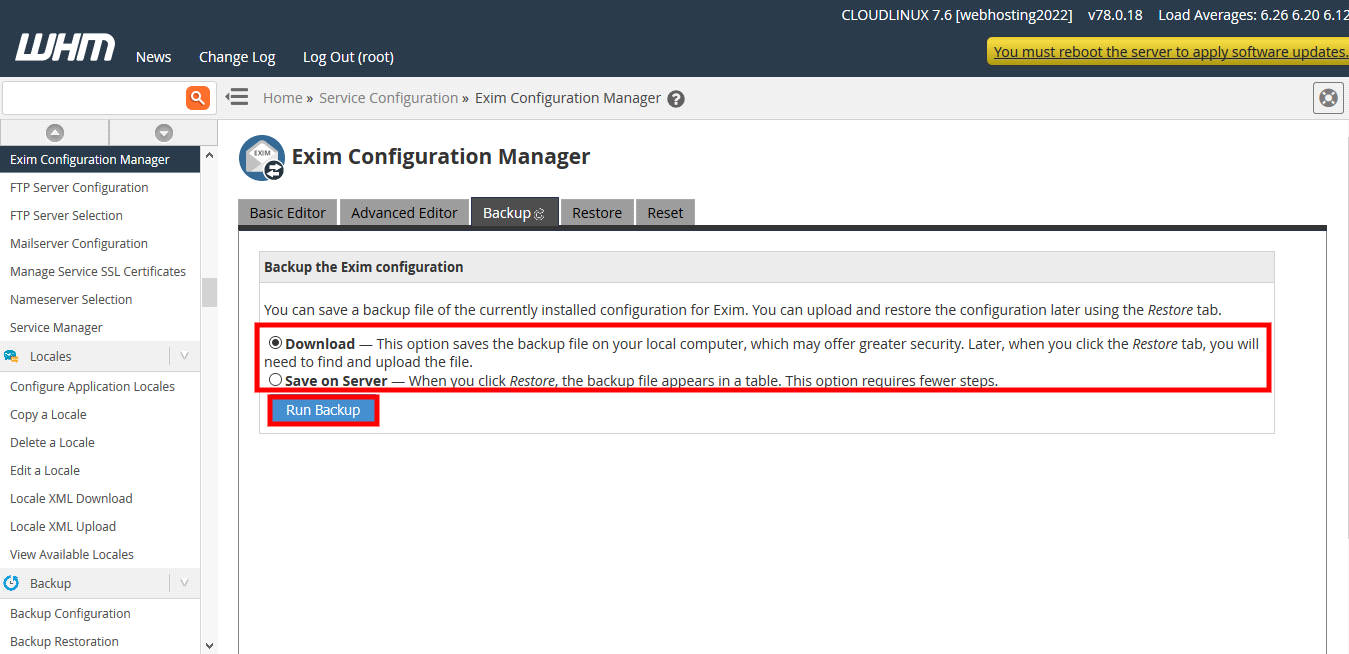Click the sidebar scroll-down arrow button

pos(163,133)
